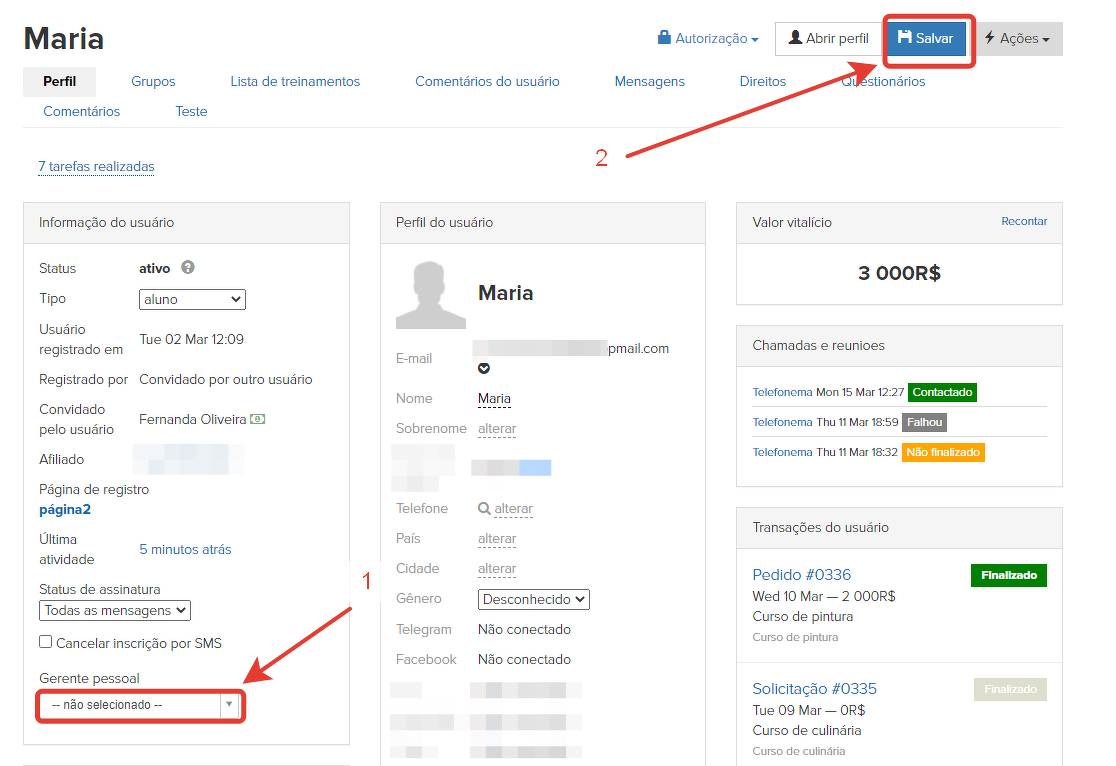Go to the Lista de treinamentos tab

[x=295, y=81]
